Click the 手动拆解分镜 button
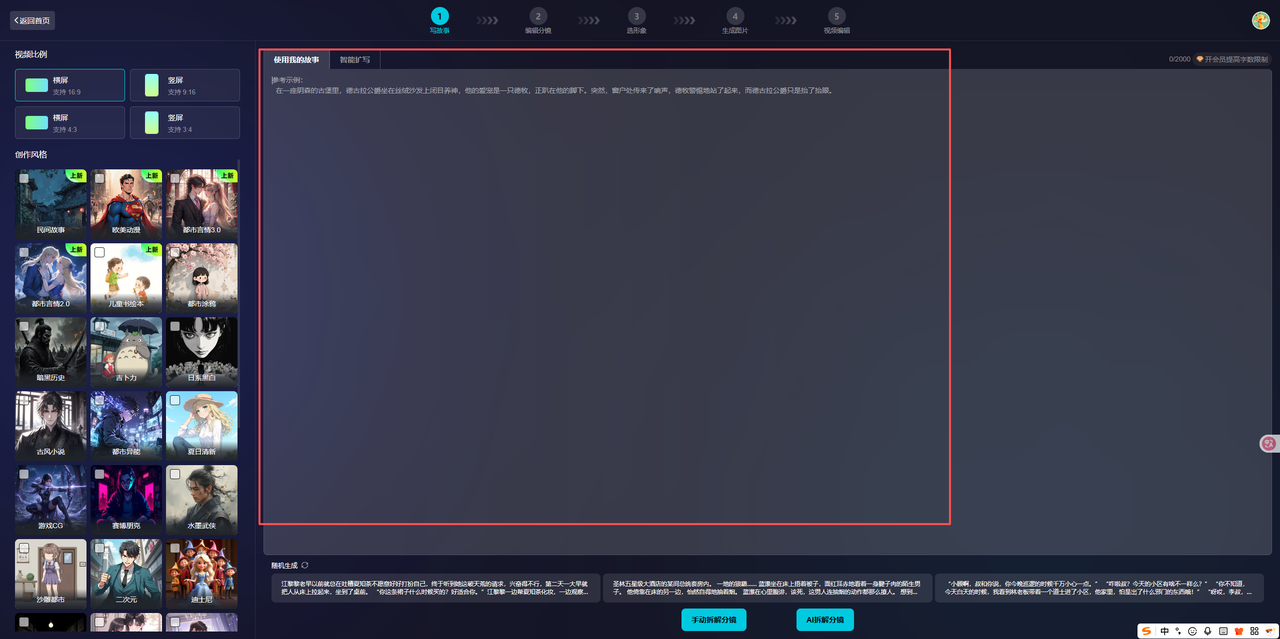Viewport: 1280px width, 639px height. point(713,620)
